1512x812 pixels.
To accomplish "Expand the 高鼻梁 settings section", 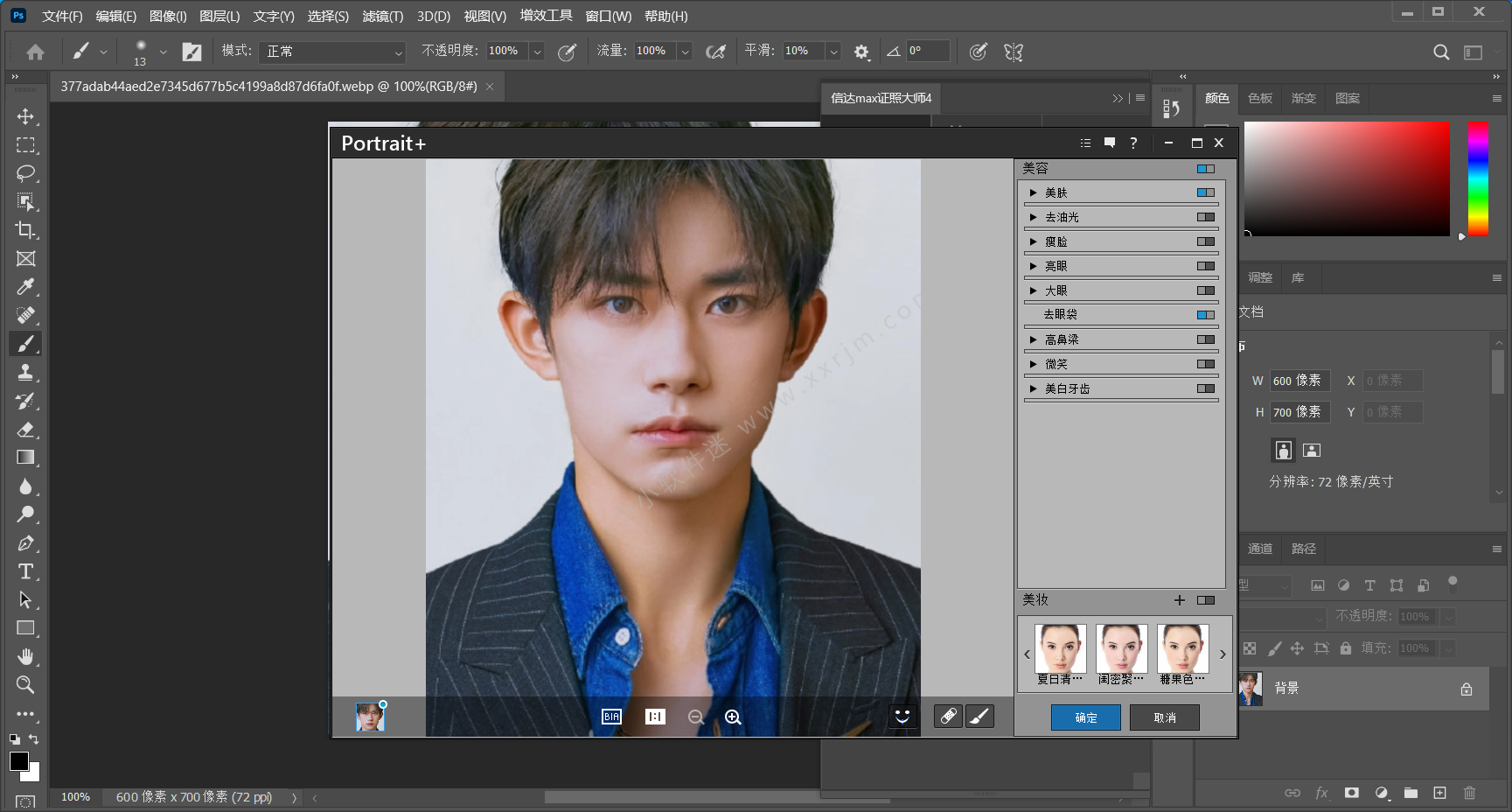I will pyautogui.click(x=1033, y=339).
